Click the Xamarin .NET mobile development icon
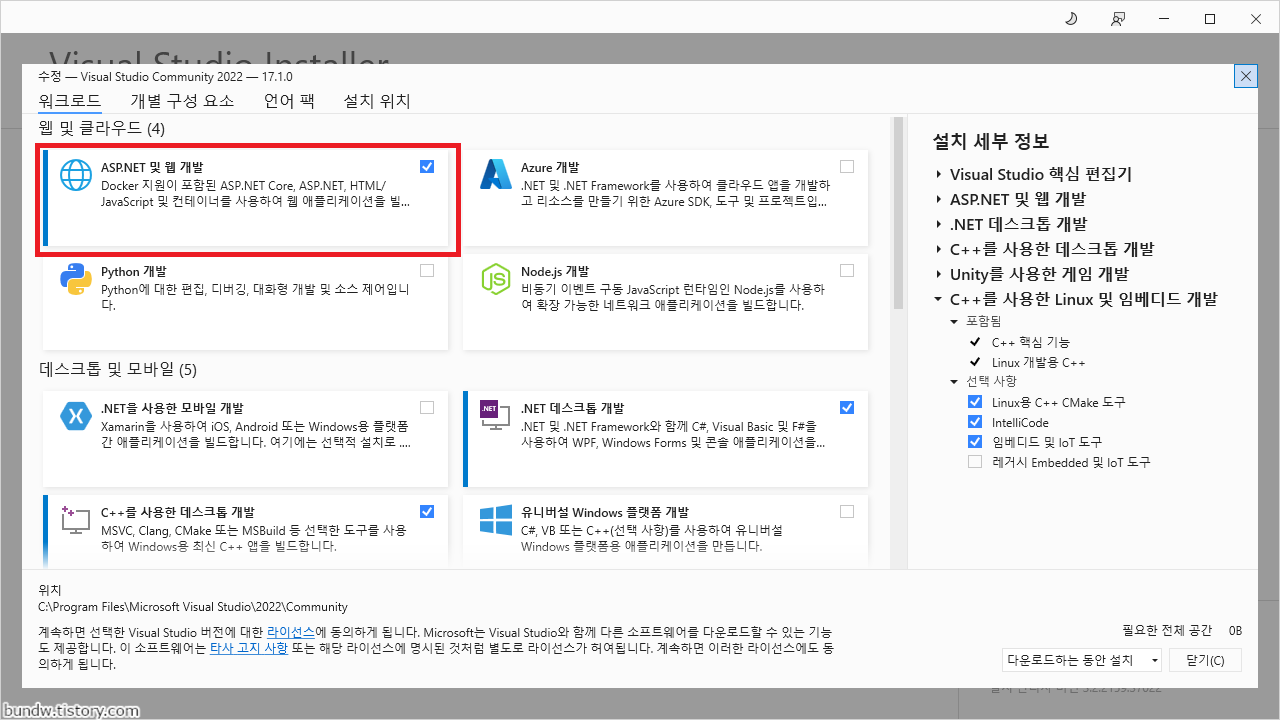 tap(76, 415)
